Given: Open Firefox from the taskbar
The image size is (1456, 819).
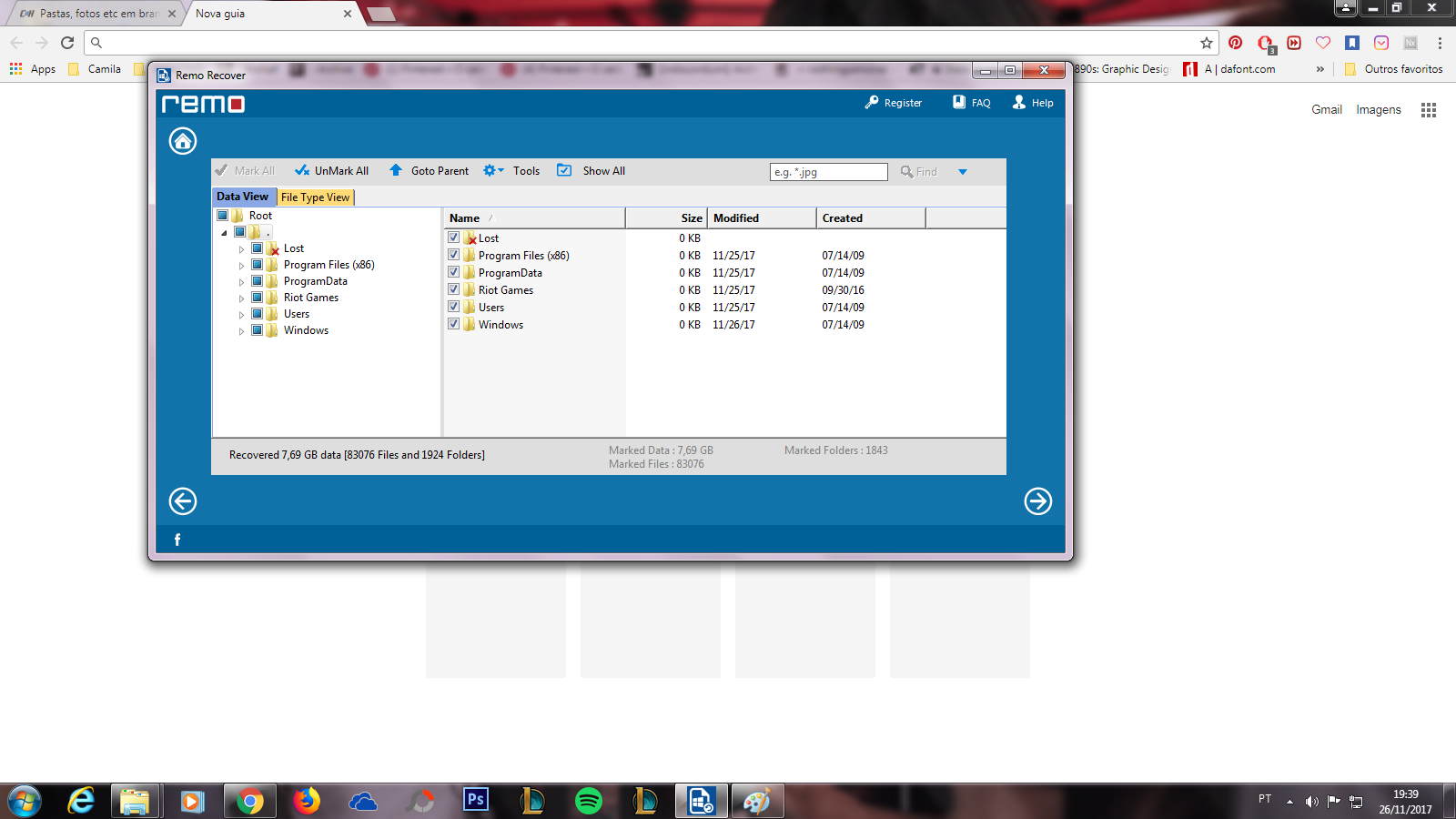Looking at the screenshot, I should pyautogui.click(x=307, y=802).
